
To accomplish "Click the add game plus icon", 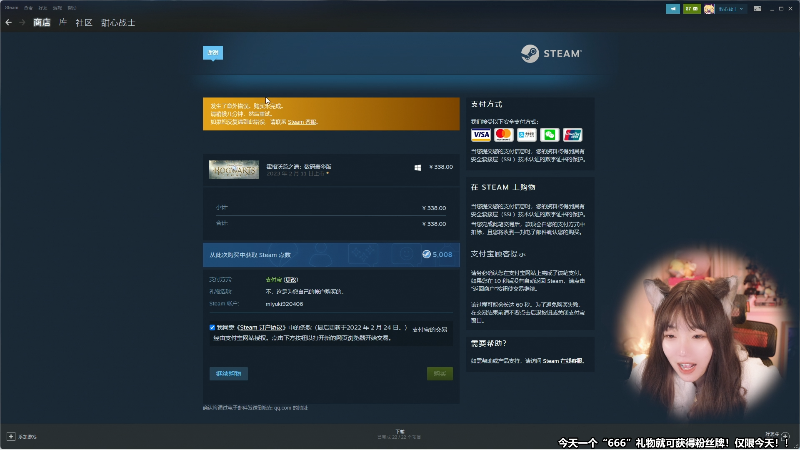I will (x=11, y=437).
